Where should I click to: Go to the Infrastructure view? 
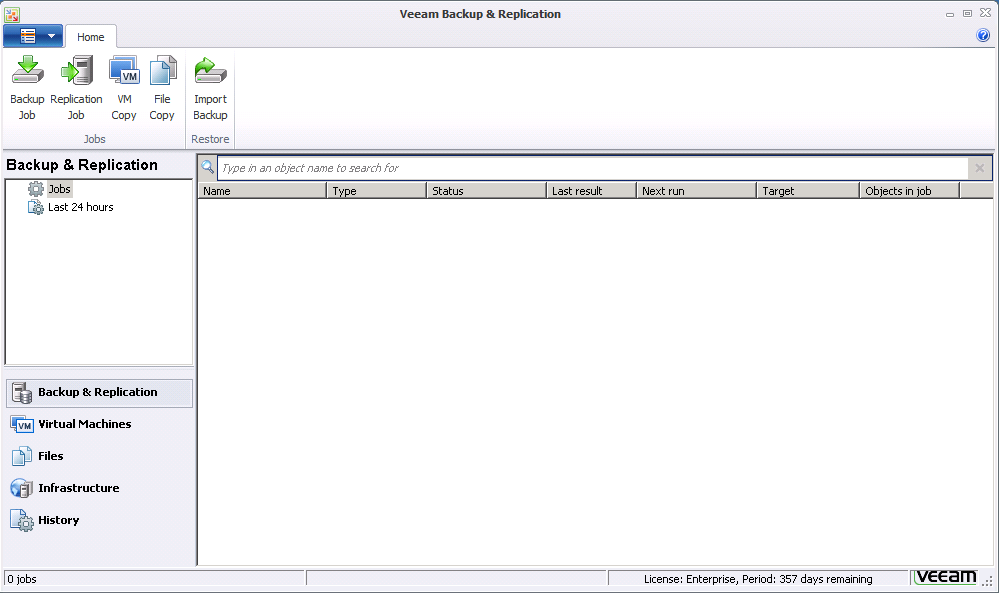[x=99, y=488]
